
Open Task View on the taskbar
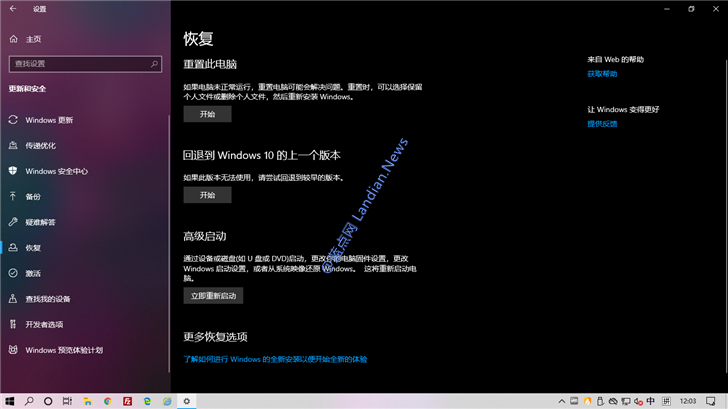[67, 401]
